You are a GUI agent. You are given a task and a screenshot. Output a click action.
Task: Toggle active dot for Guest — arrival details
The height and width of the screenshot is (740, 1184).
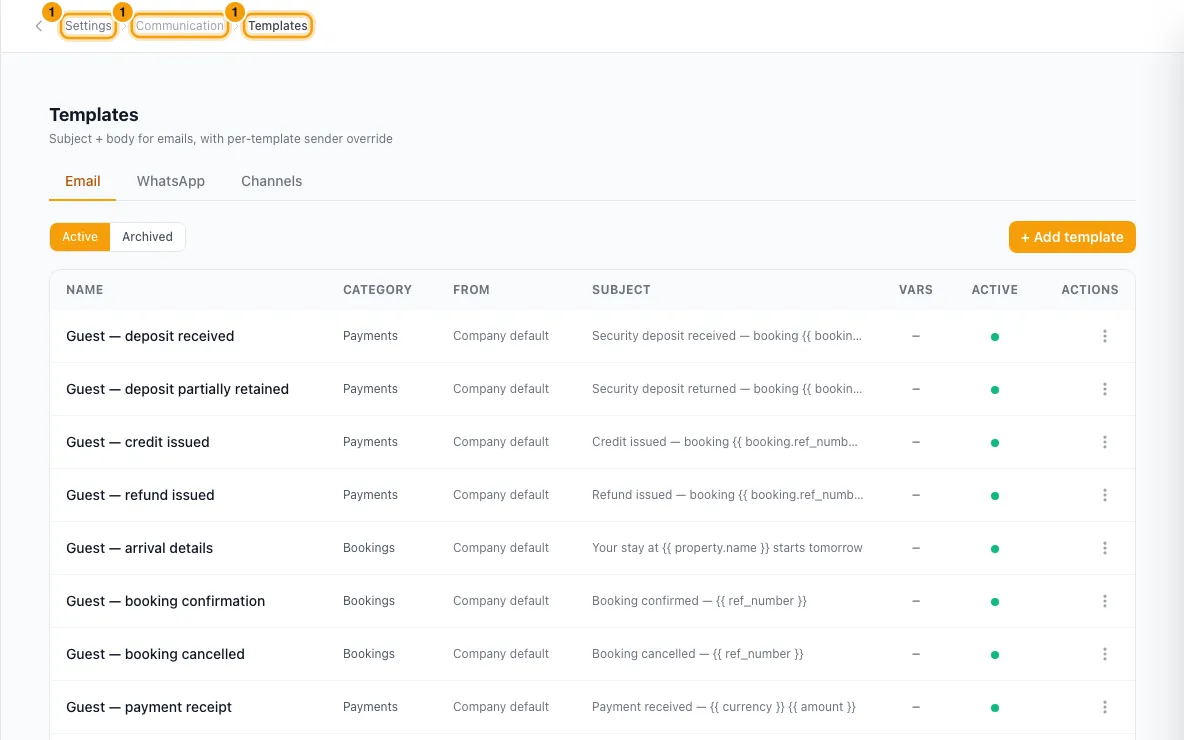(994, 549)
